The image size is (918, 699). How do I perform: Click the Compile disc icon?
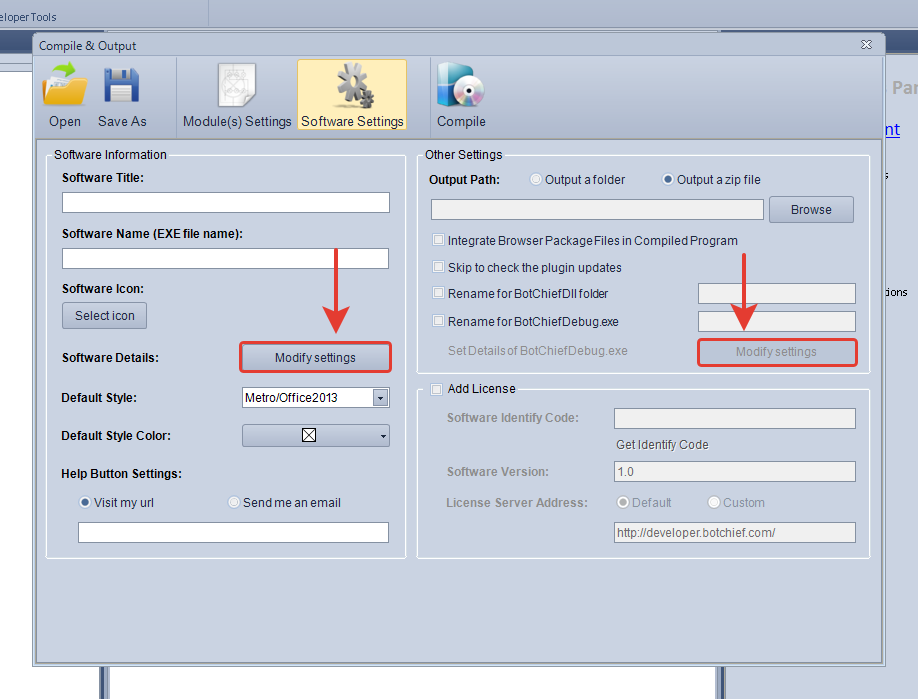[461, 87]
